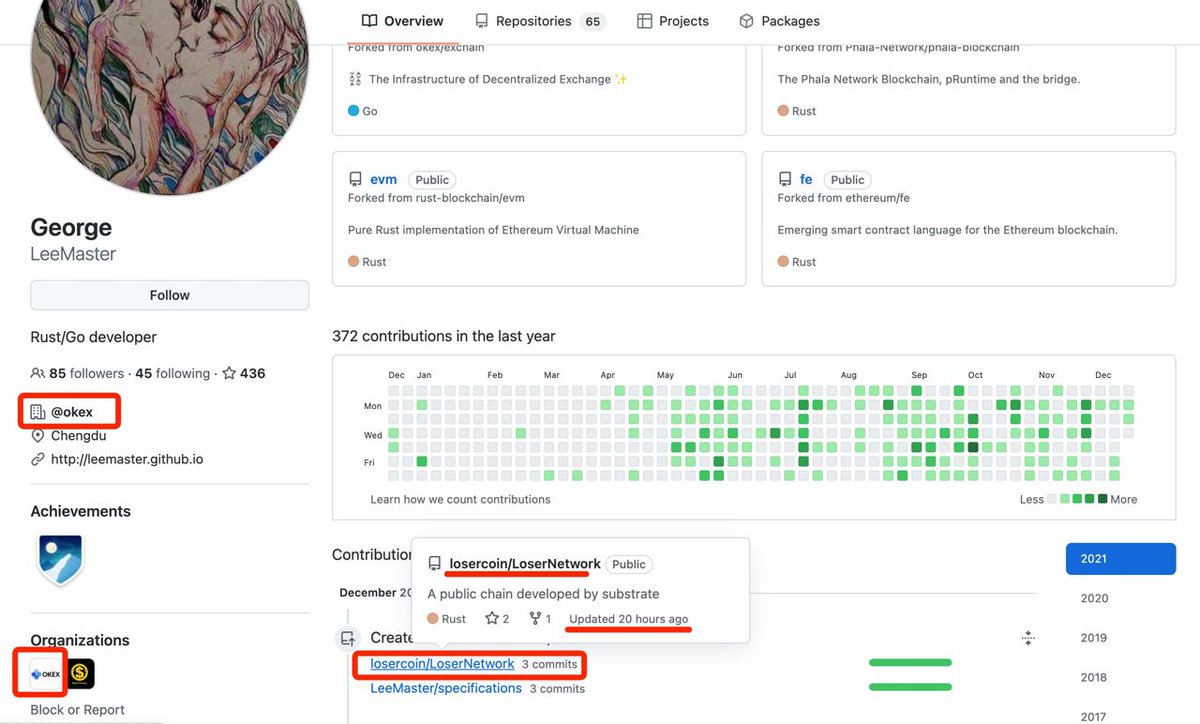Click Block or Report link
Viewport: 1200px width, 724px height.
pyautogui.click(x=78, y=710)
